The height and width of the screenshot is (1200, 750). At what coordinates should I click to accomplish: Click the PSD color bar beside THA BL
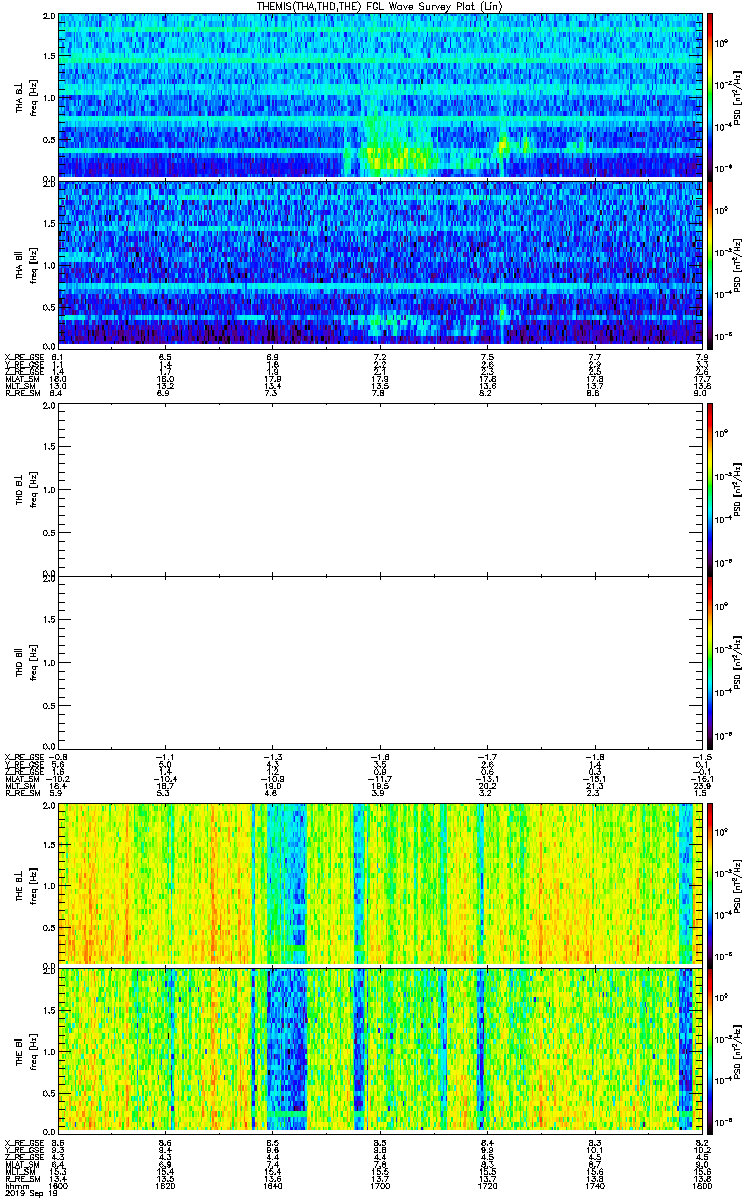click(x=710, y=96)
